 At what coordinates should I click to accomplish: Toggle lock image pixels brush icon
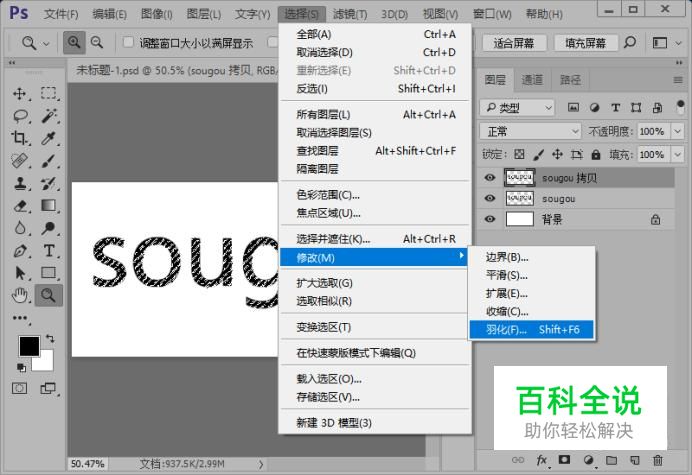(x=538, y=154)
